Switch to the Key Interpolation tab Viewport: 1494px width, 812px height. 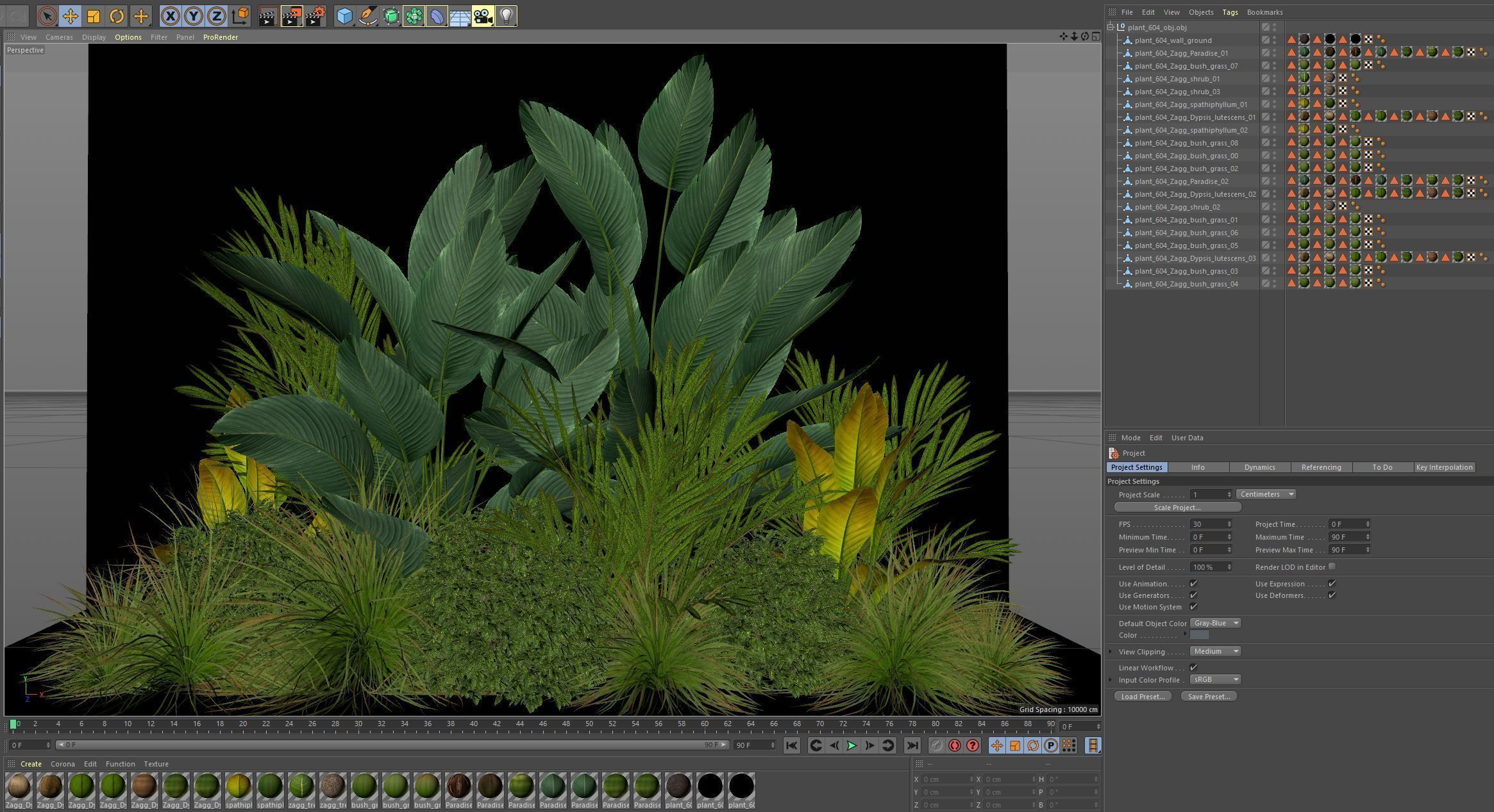[1444, 467]
